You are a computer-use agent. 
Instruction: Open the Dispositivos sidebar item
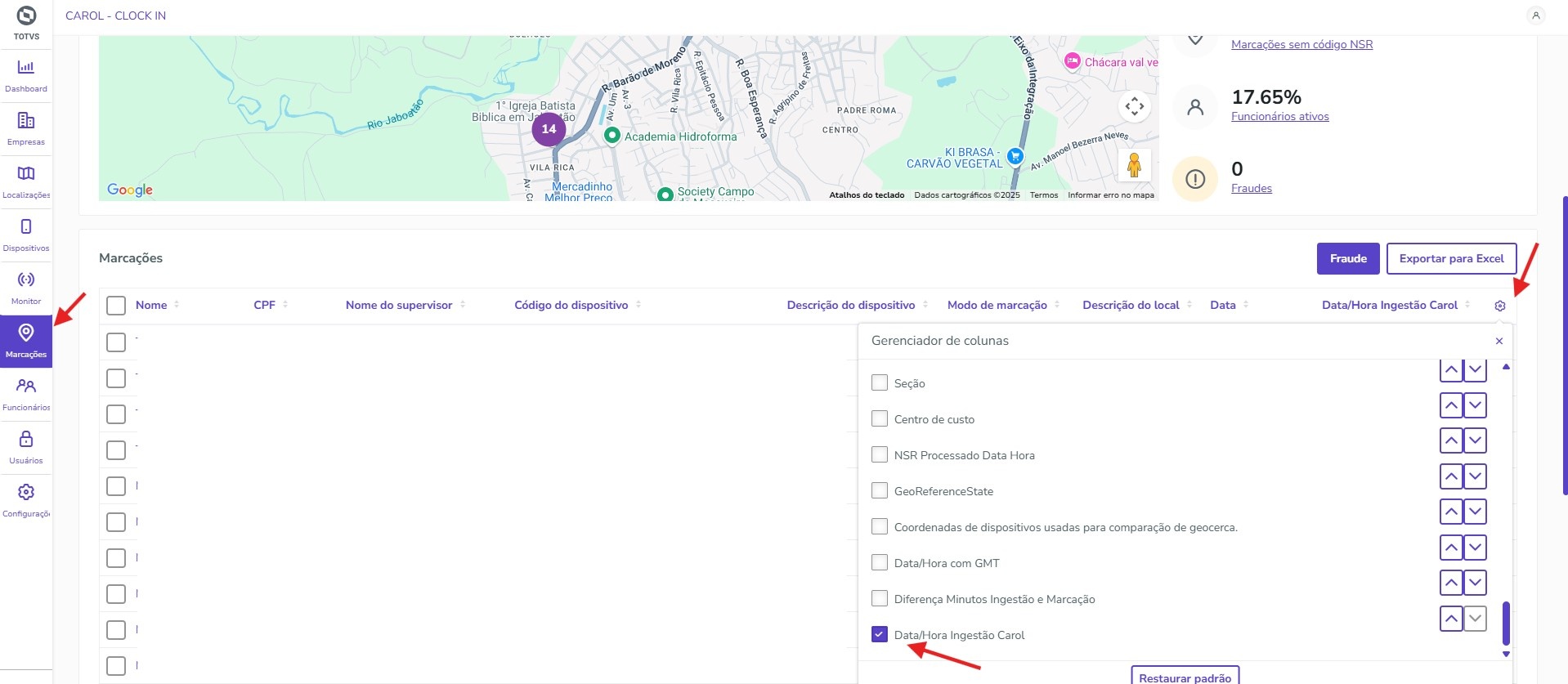(26, 235)
